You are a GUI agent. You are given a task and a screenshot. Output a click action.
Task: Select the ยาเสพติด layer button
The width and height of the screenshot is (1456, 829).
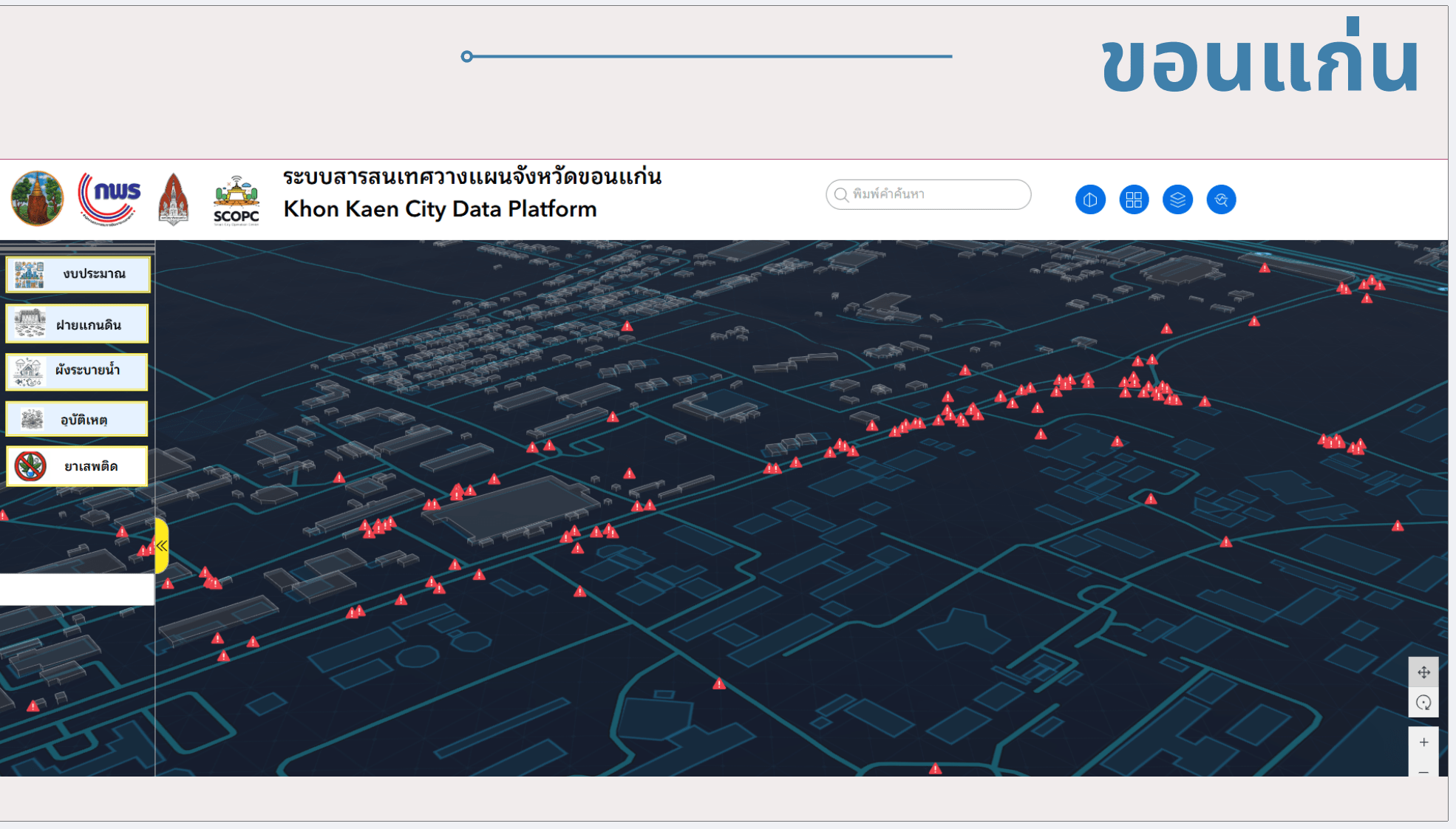click(78, 466)
